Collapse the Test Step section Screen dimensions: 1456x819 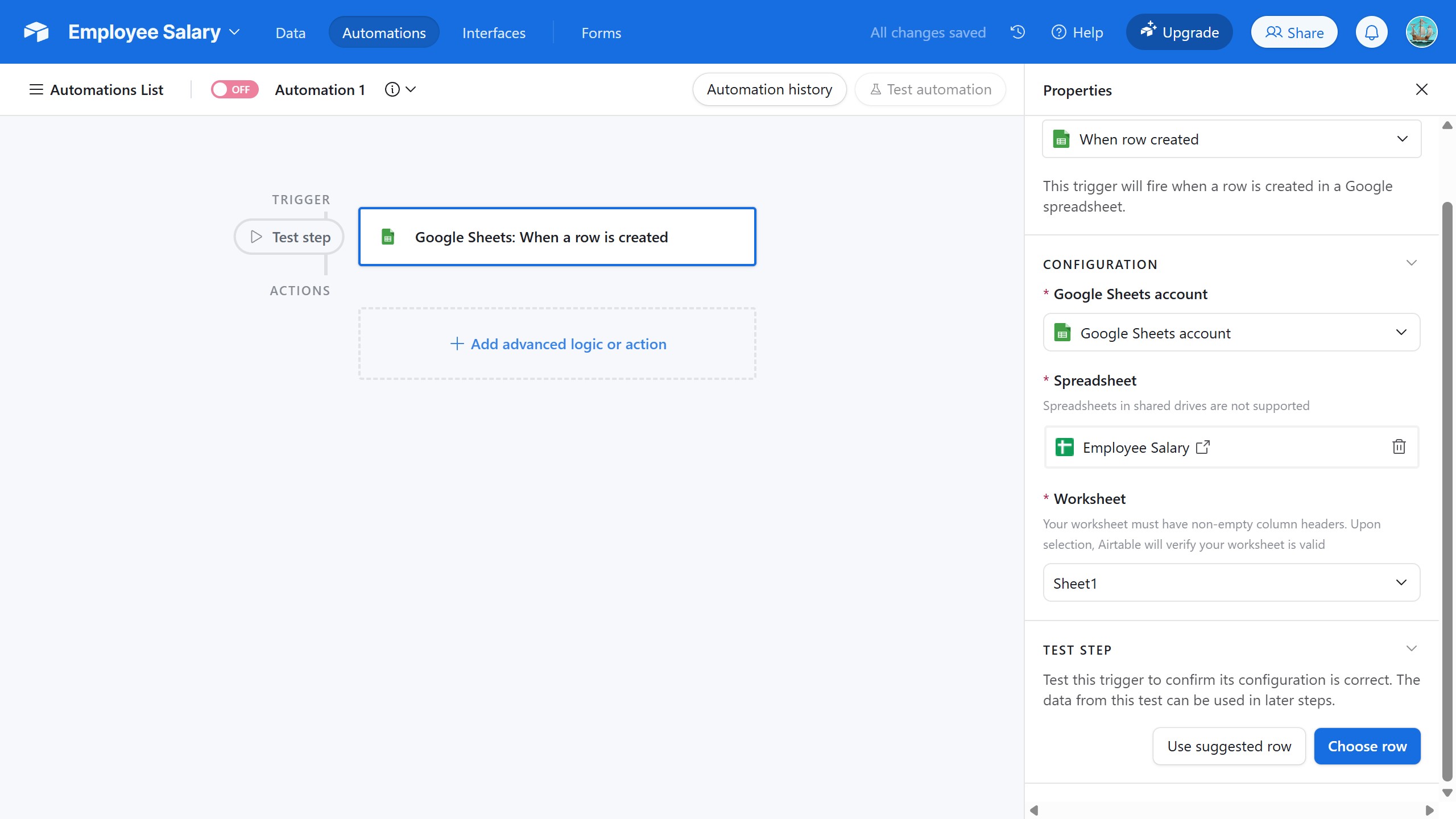coord(1411,649)
